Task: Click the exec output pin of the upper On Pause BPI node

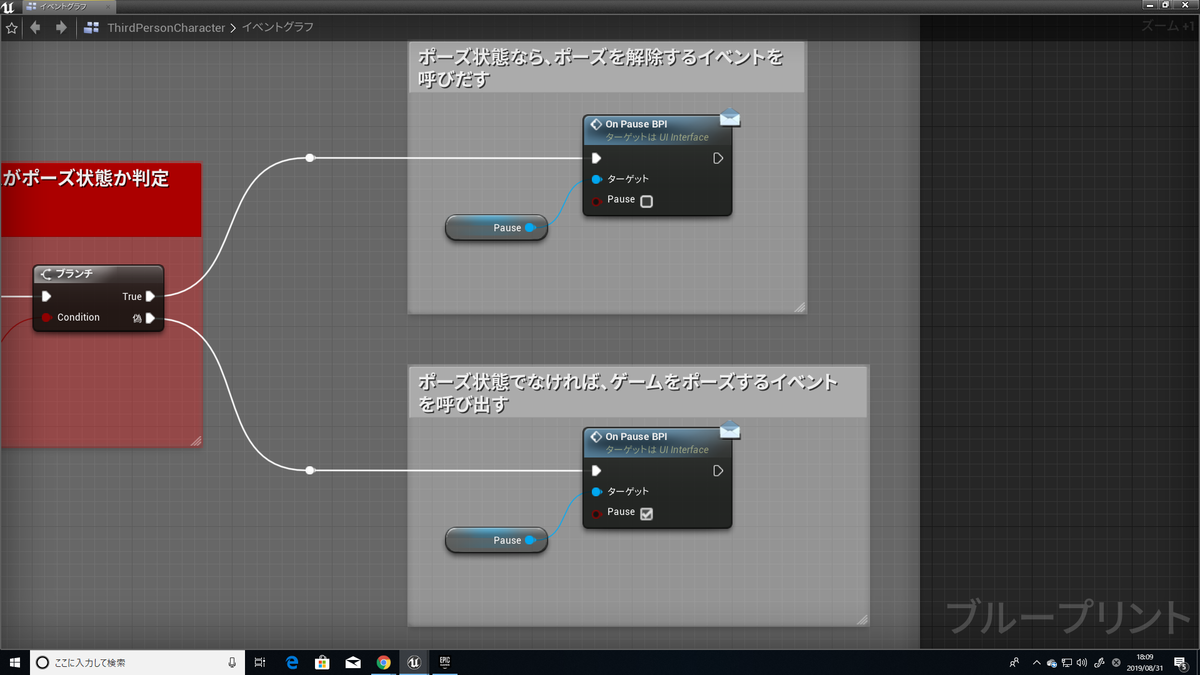Action: 718,158
